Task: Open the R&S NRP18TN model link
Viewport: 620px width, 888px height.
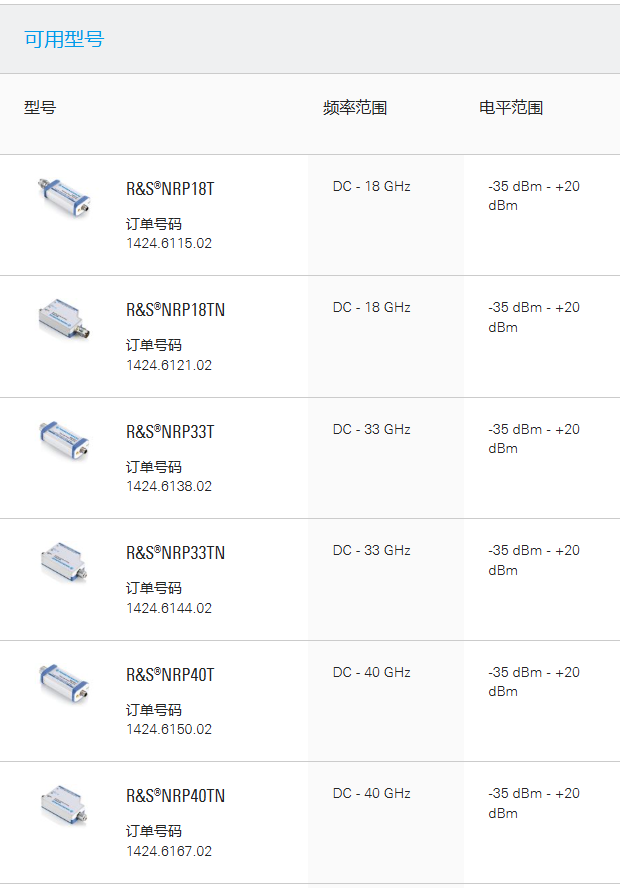Action: 175,310
